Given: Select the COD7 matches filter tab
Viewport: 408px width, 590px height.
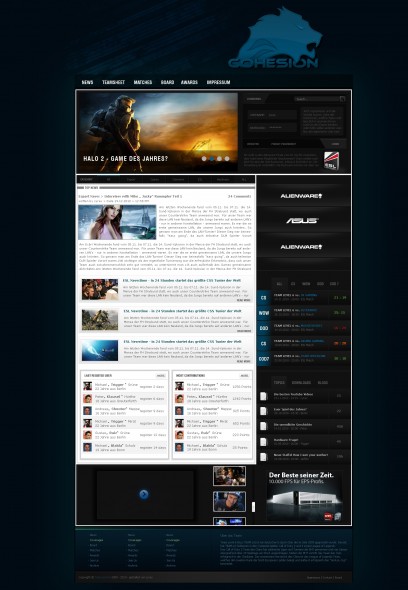Looking at the screenshot, I should [x=334, y=284].
